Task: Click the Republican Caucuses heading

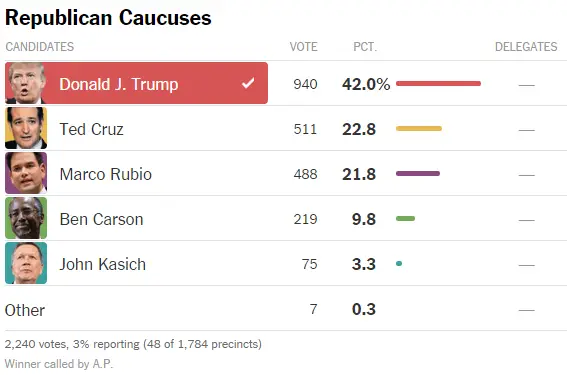Action: click(x=108, y=18)
